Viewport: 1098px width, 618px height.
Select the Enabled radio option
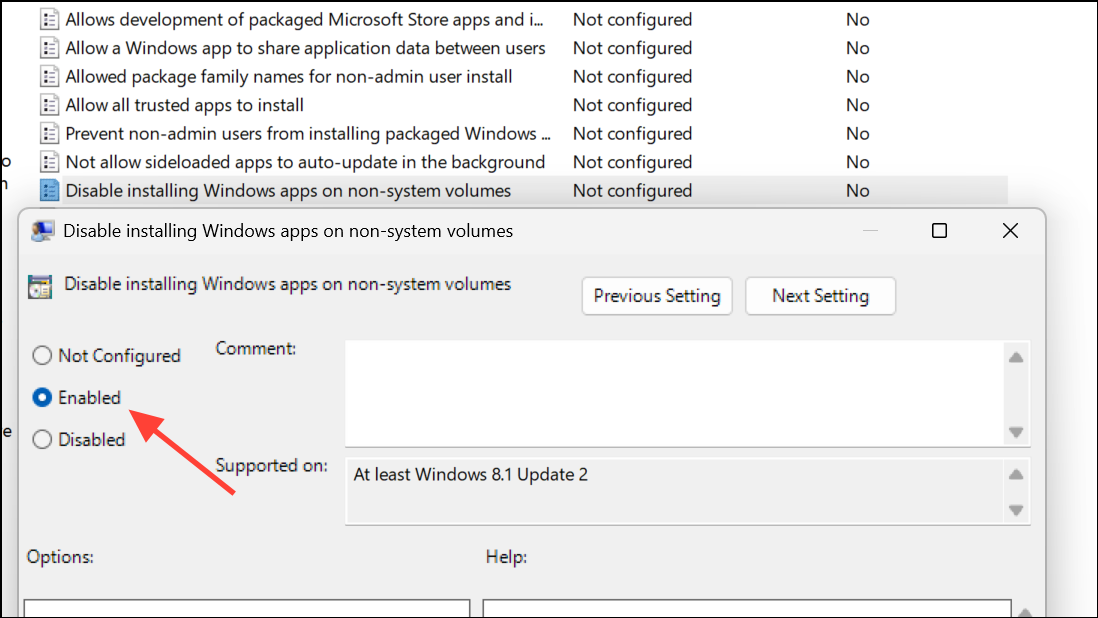(x=42, y=398)
